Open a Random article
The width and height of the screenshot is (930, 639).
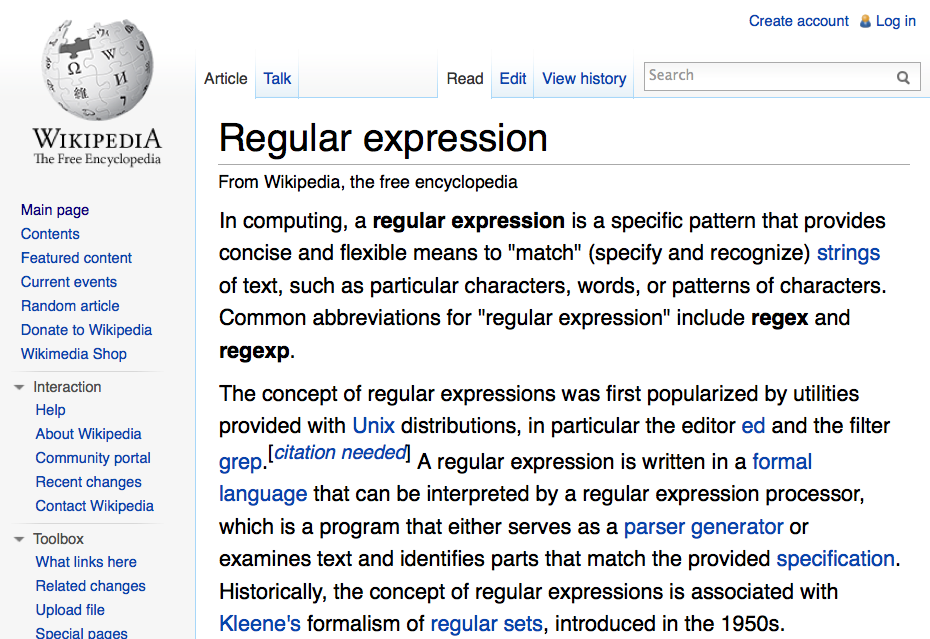pyautogui.click(x=69, y=305)
